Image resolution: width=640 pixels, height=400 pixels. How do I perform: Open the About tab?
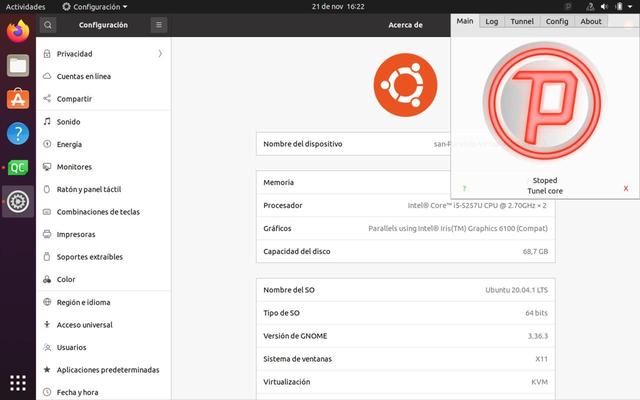tap(591, 22)
